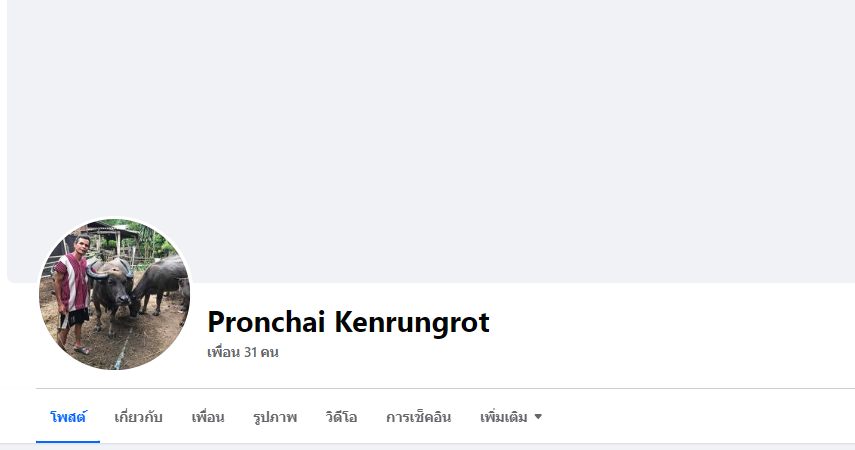Click the word Pronchai in profile name
Image resolution: width=855 pixels, height=450 pixels.
(267, 322)
